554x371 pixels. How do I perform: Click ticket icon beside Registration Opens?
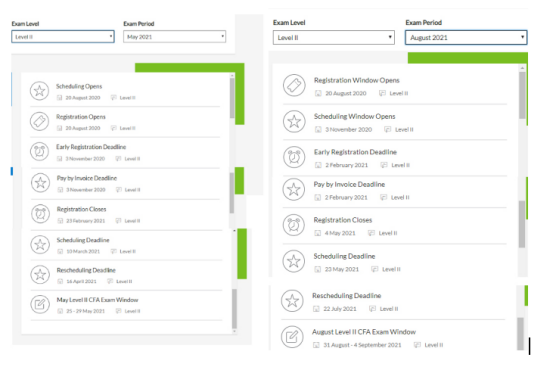[x=40, y=121]
